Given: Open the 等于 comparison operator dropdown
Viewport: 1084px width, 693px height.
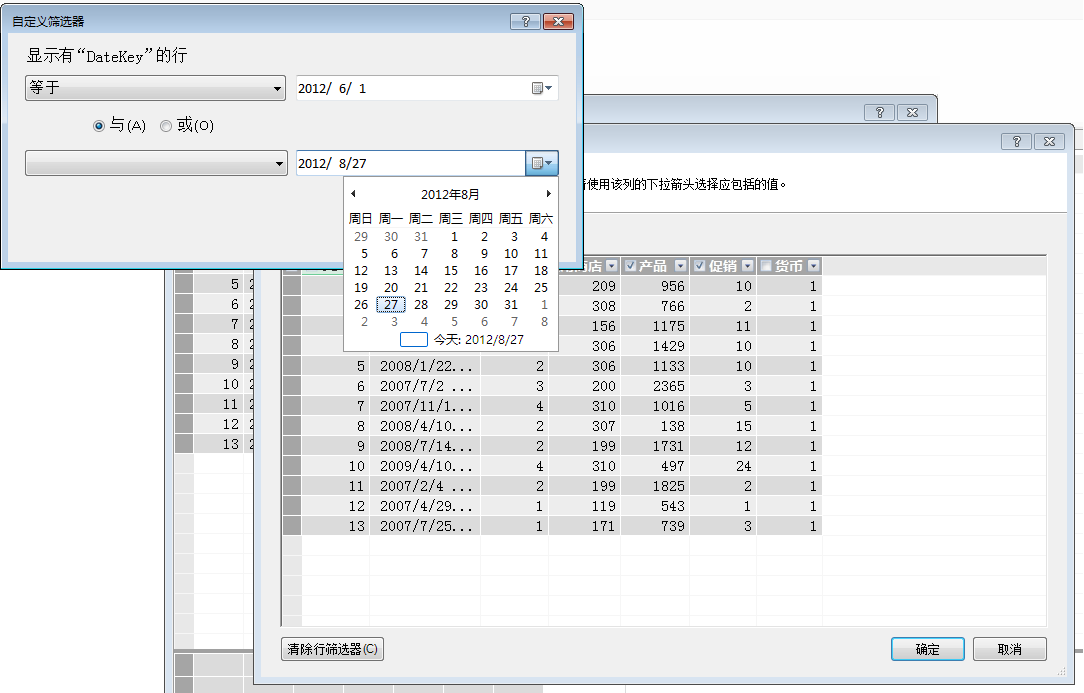Looking at the screenshot, I should click(x=156, y=88).
